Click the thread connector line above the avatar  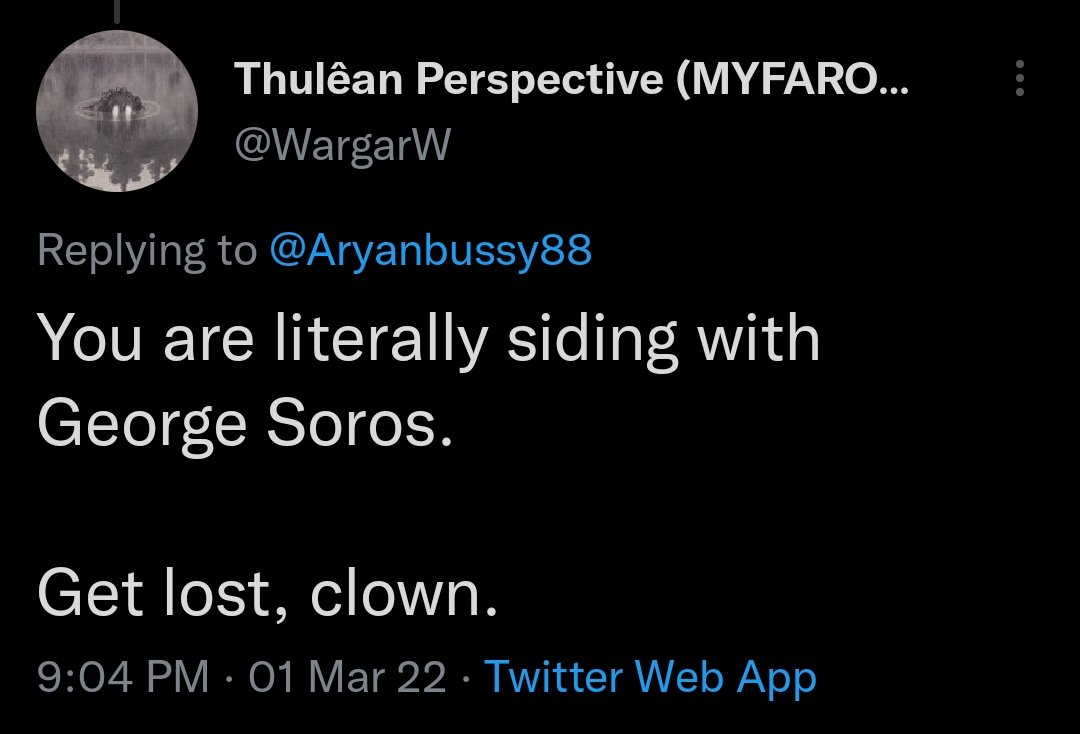[117, 10]
